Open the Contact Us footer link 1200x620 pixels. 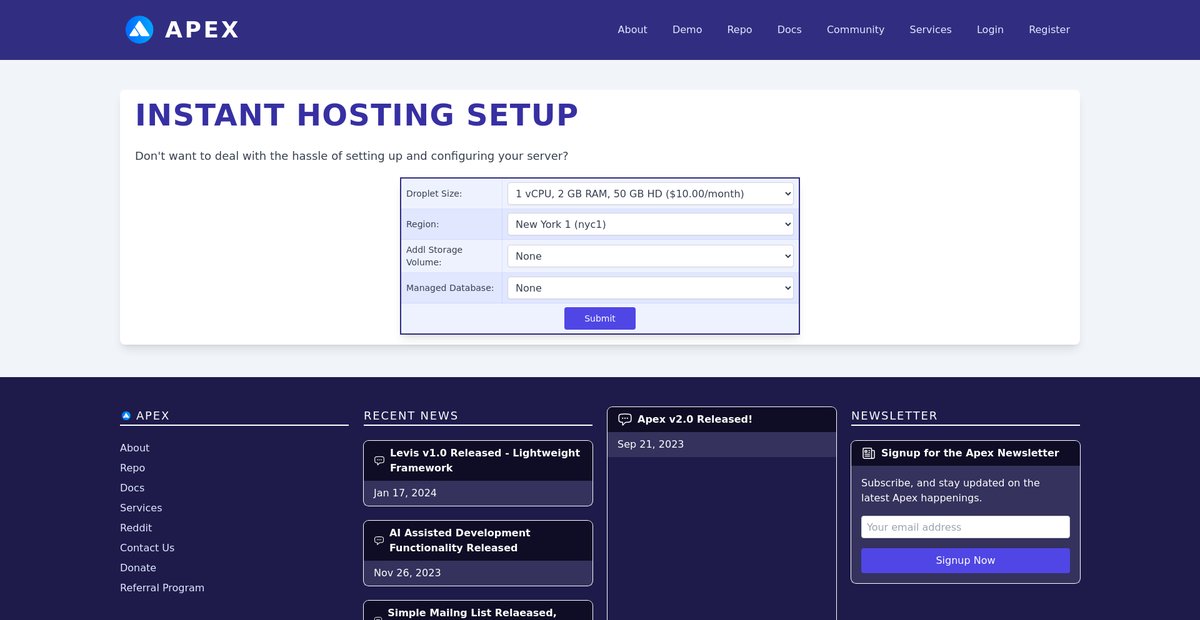(x=147, y=548)
